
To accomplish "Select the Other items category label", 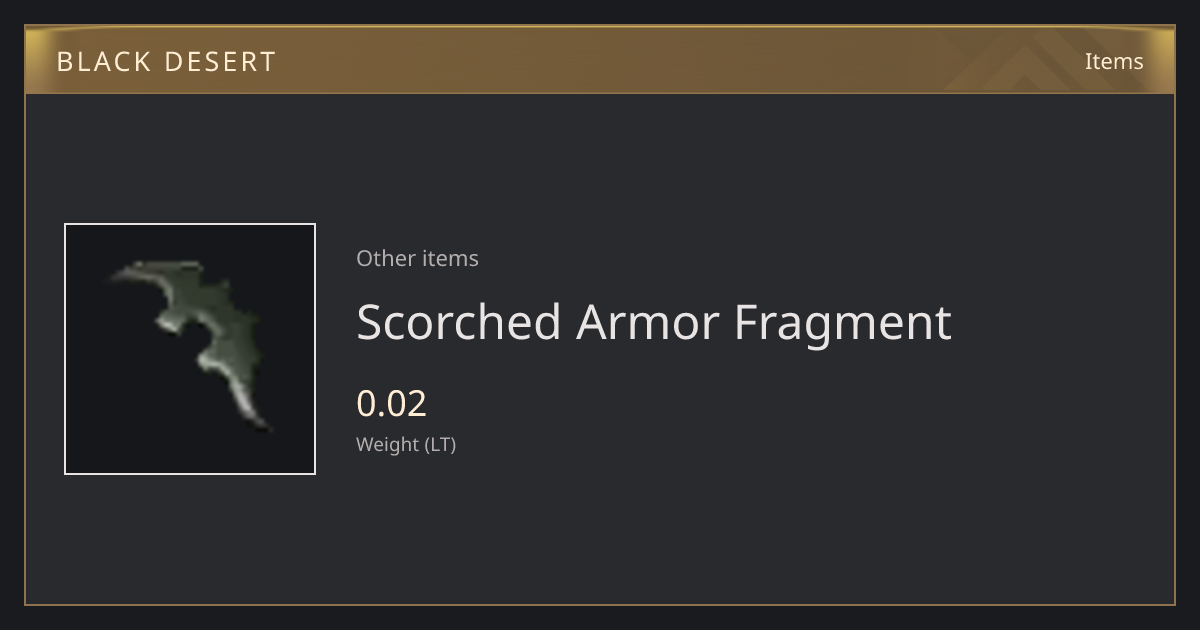I will click(417, 258).
